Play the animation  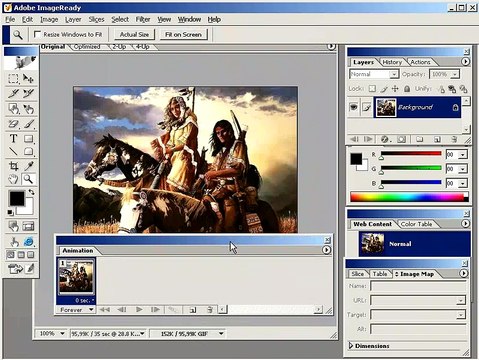(x=139, y=310)
